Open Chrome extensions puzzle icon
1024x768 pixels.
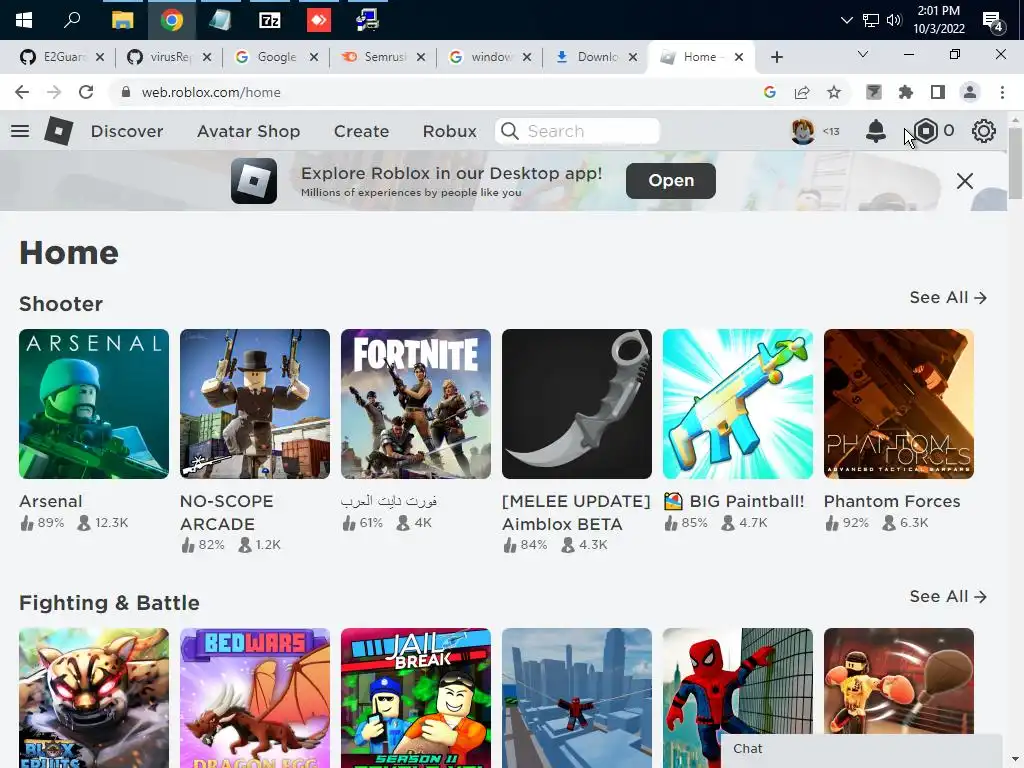(905, 92)
